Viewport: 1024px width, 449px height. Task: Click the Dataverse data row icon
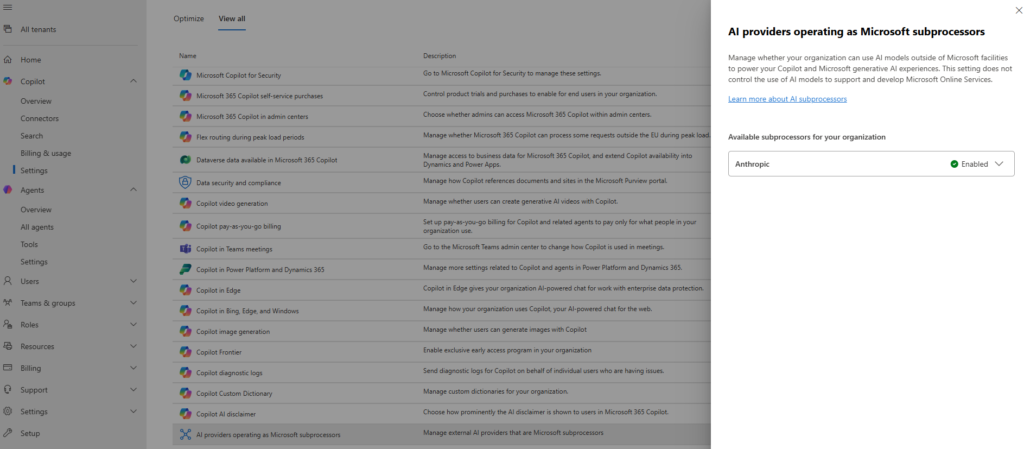tap(185, 159)
